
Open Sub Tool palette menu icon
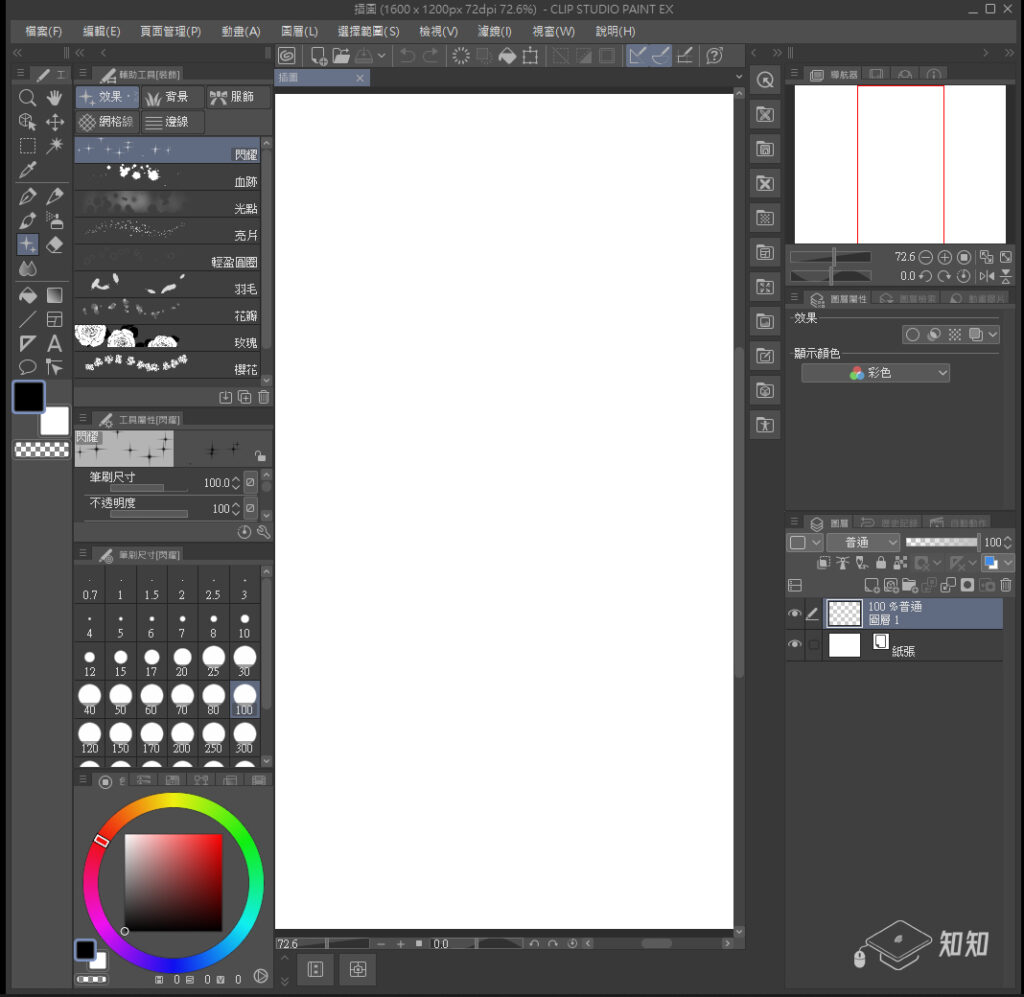click(83, 73)
